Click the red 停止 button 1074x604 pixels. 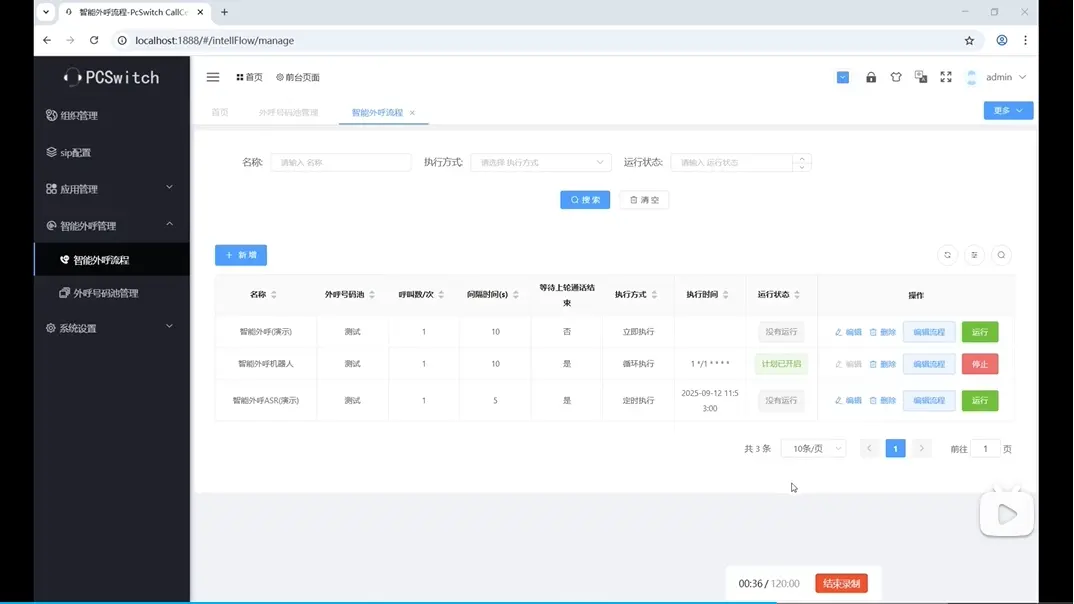pos(980,364)
